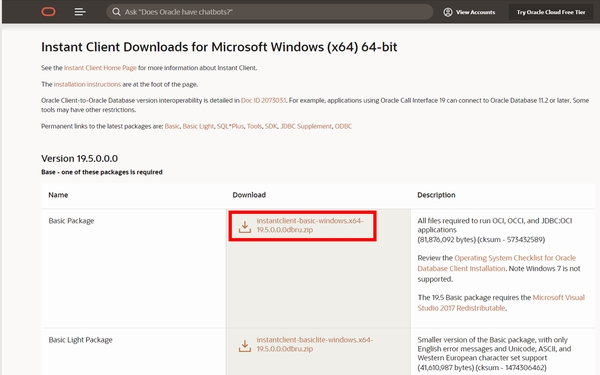Open the ODBC permanent link

343,126
